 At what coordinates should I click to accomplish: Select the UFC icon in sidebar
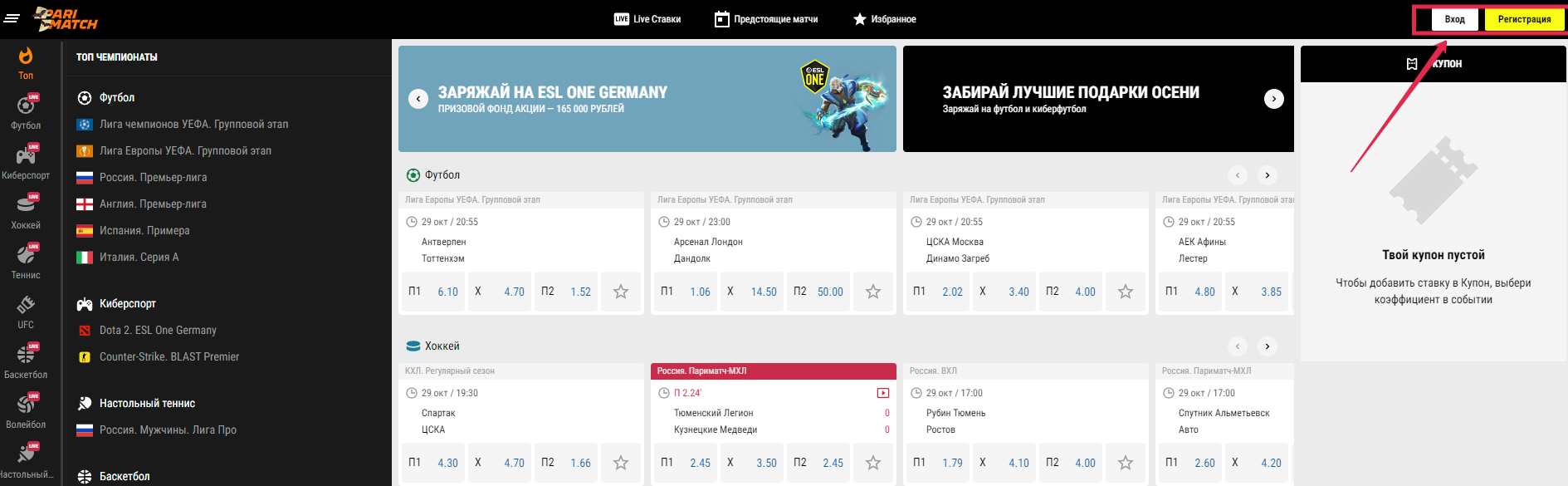coord(26,305)
